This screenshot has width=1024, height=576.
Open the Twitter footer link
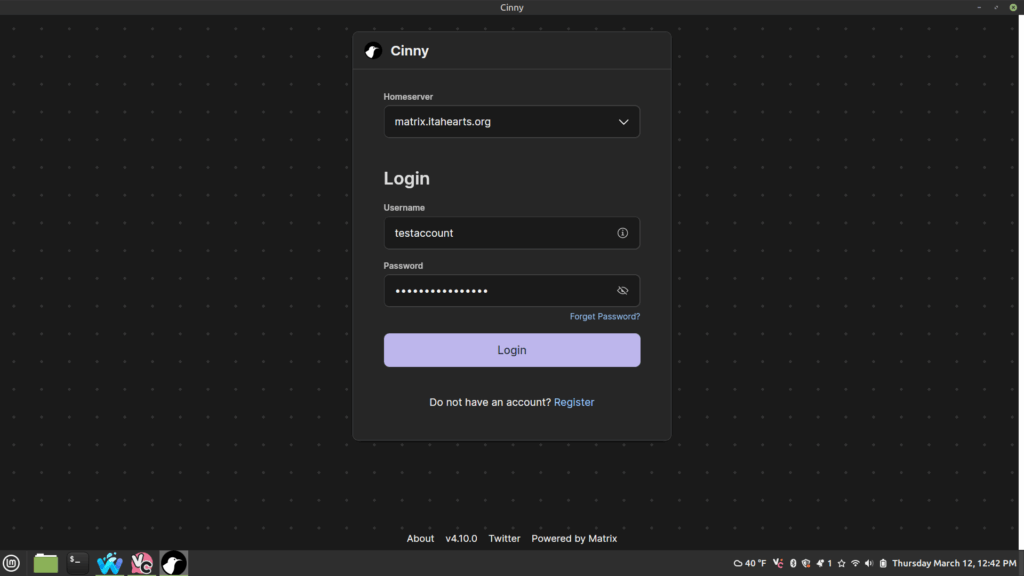point(504,538)
